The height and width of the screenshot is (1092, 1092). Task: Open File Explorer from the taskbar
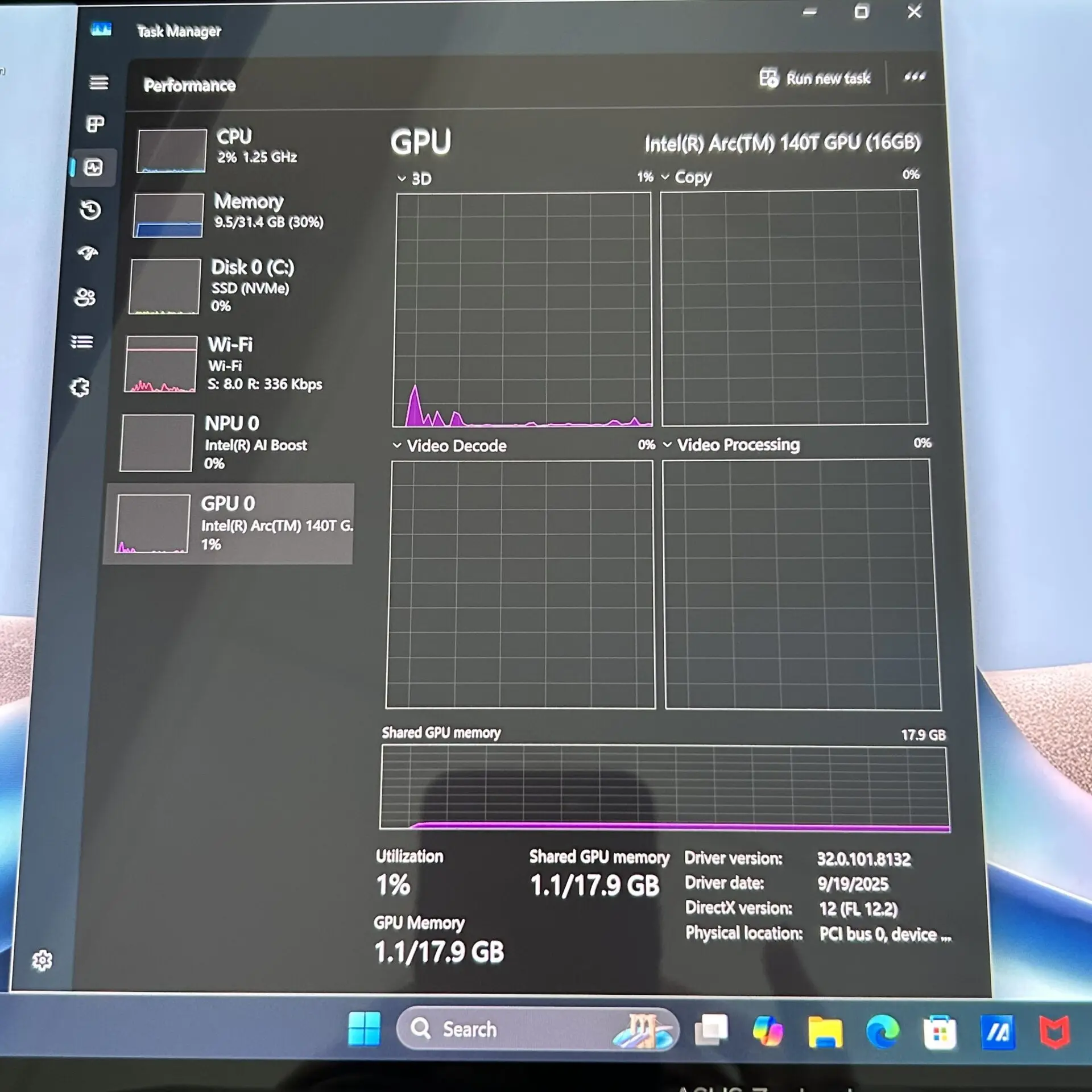[x=825, y=1031]
